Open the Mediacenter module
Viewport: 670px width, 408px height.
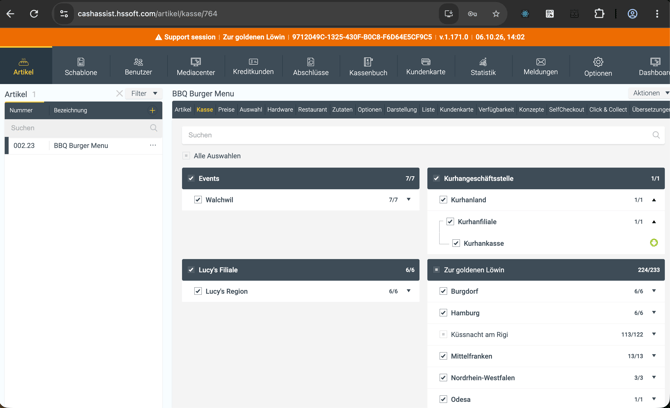click(x=196, y=67)
